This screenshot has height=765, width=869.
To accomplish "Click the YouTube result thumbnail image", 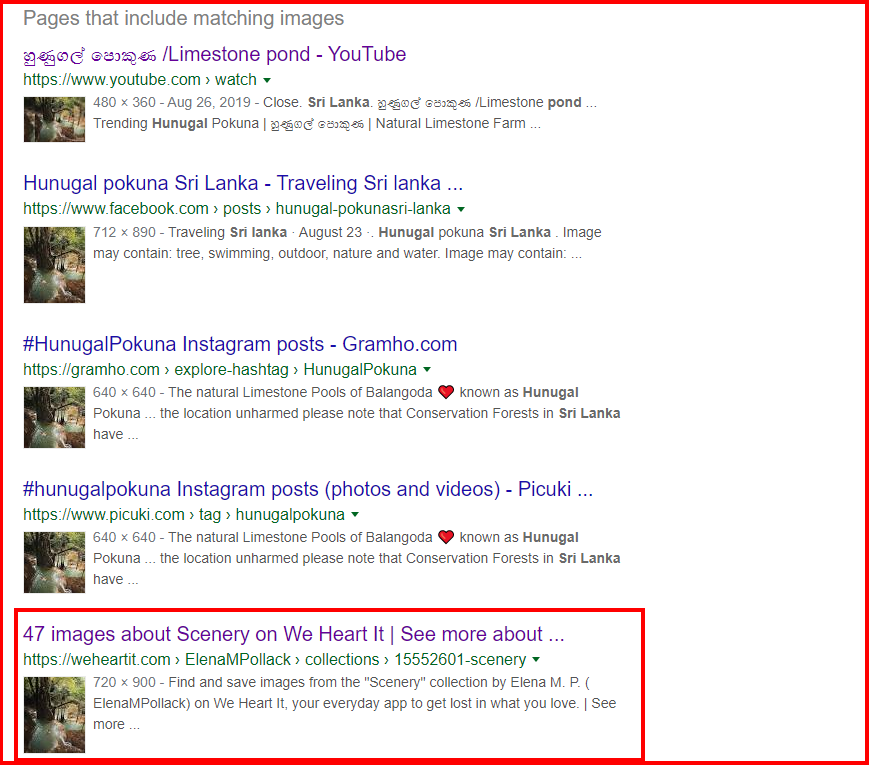I will tap(54, 120).
